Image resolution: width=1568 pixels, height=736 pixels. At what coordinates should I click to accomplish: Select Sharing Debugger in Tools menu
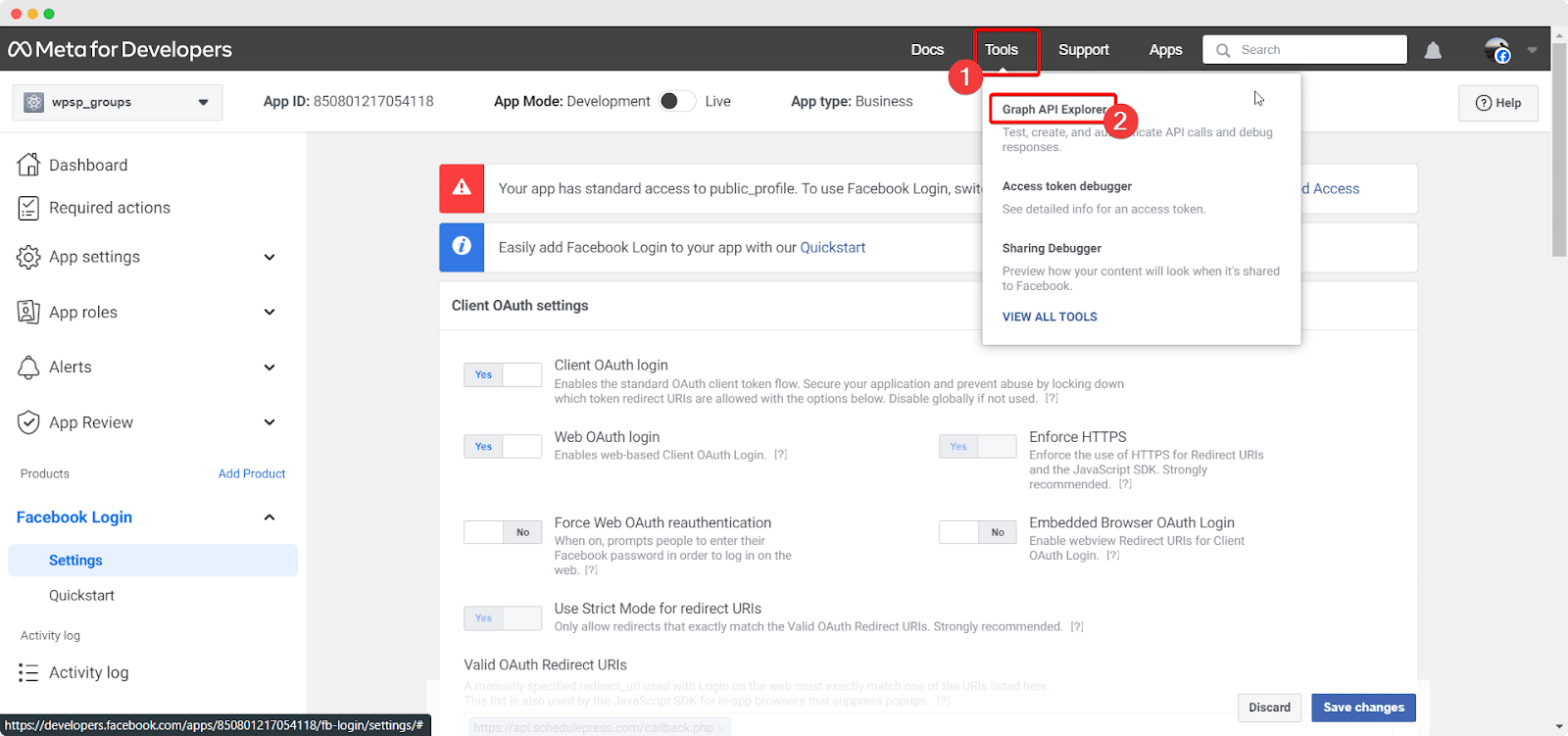click(x=1052, y=248)
